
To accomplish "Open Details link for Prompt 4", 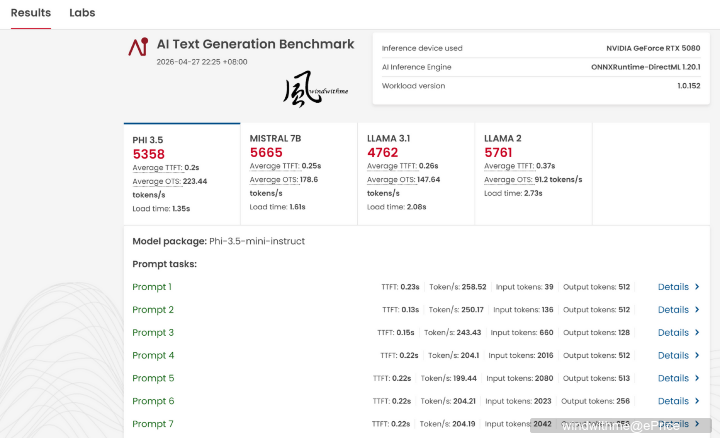I will [673, 356].
